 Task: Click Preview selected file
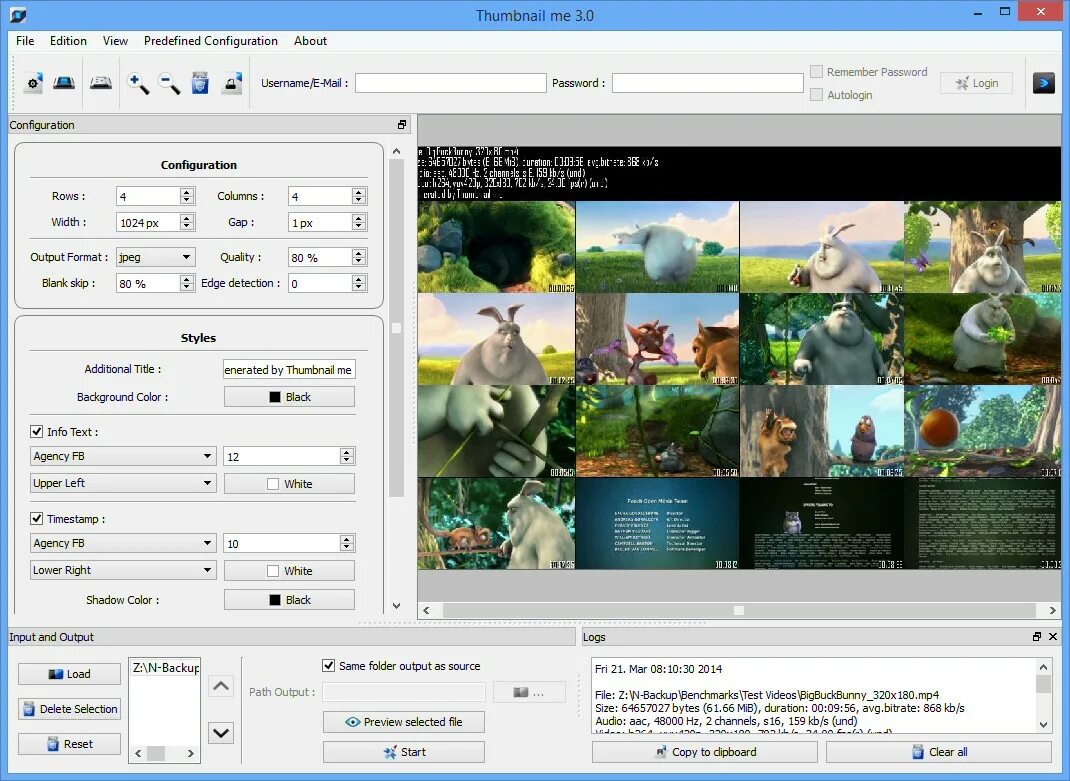pyautogui.click(x=404, y=722)
